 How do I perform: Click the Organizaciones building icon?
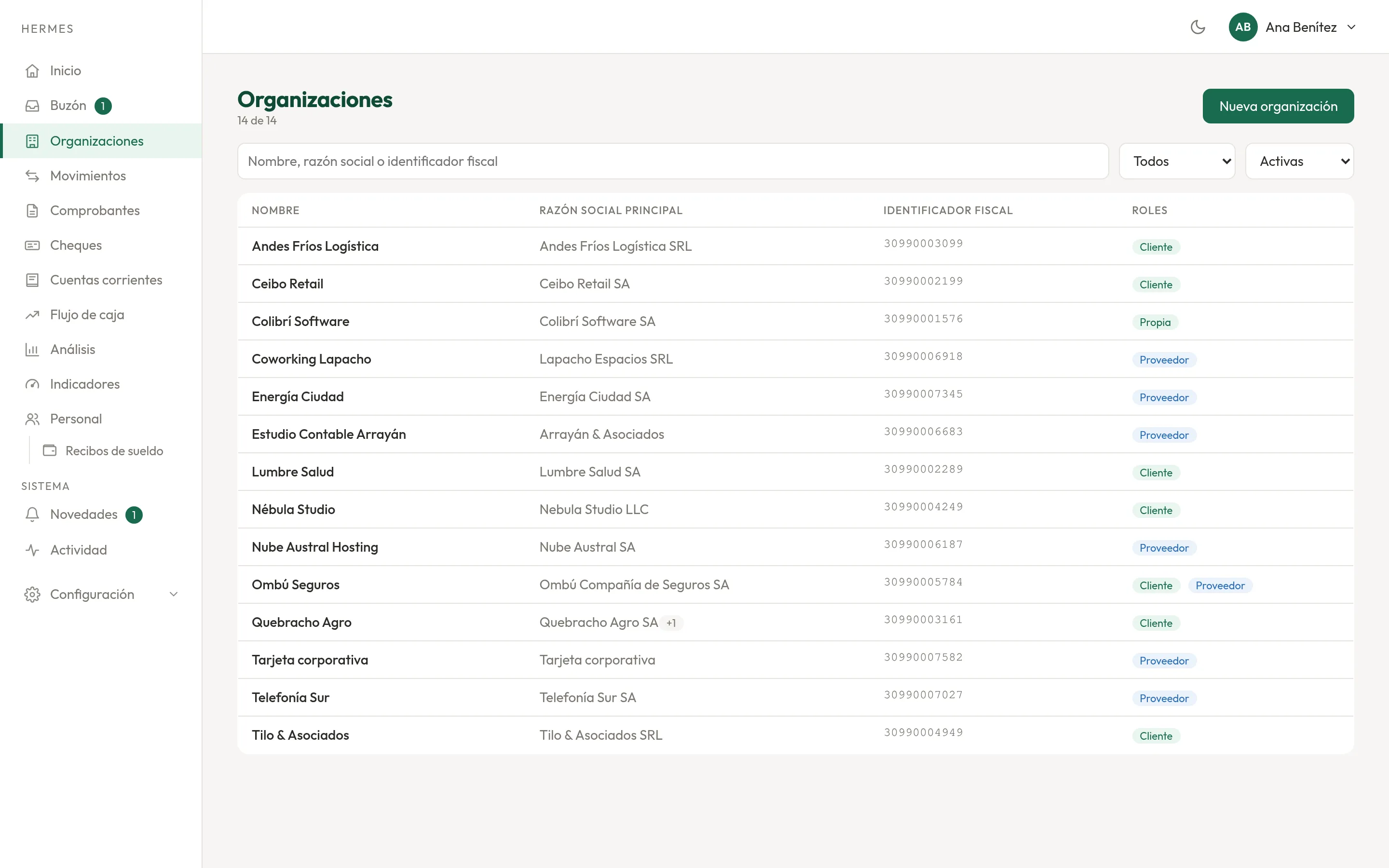pos(32,141)
